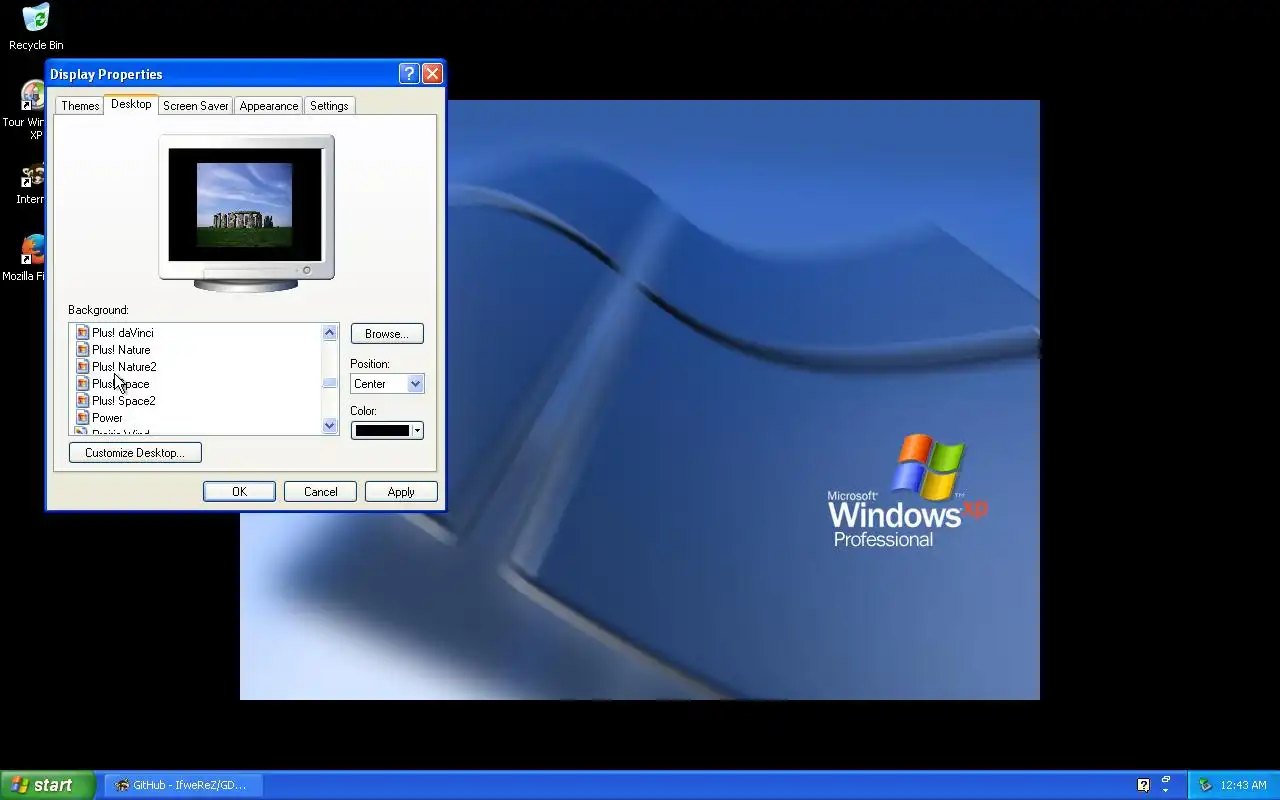Open the Recycle Bin desktop icon
Viewport: 1280px width, 800px height.
tap(36, 27)
